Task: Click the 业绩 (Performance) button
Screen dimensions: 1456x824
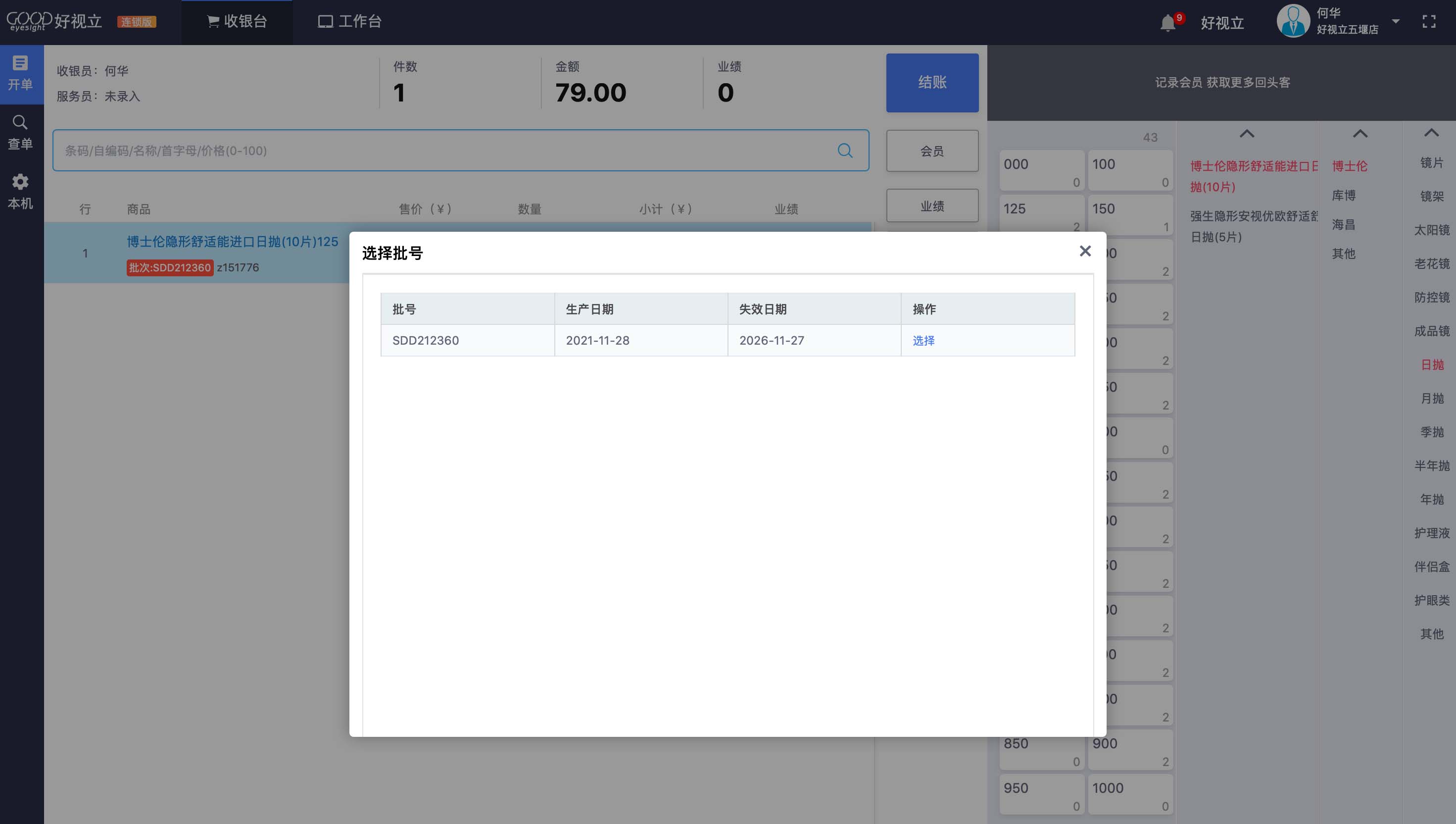Action: pyautogui.click(x=932, y=206)
